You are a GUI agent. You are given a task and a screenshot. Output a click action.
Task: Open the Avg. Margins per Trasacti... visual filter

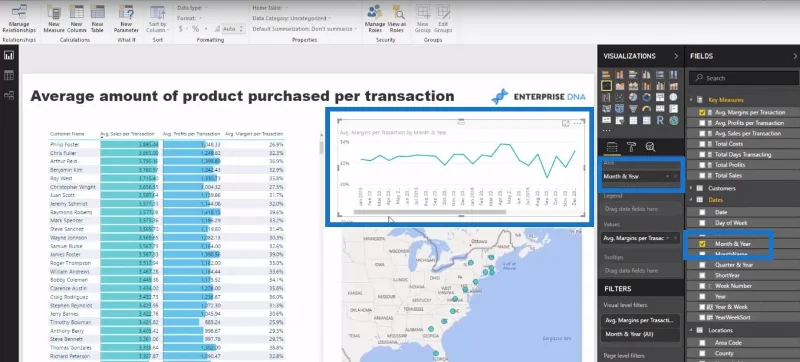click(x=641, y=320)
